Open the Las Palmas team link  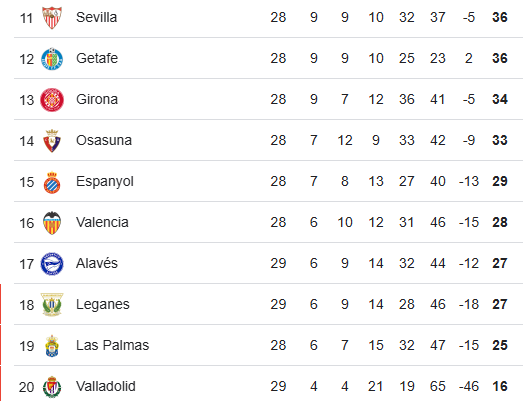[x=112, y=346]
